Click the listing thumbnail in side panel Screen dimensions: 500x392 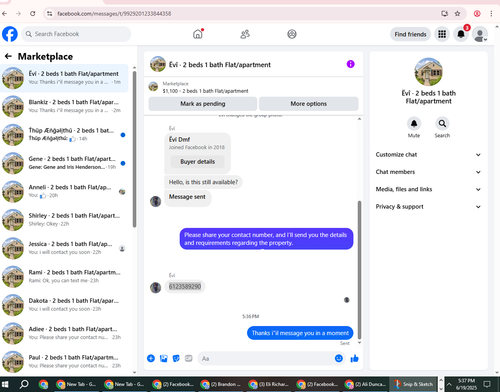point(428,72)
